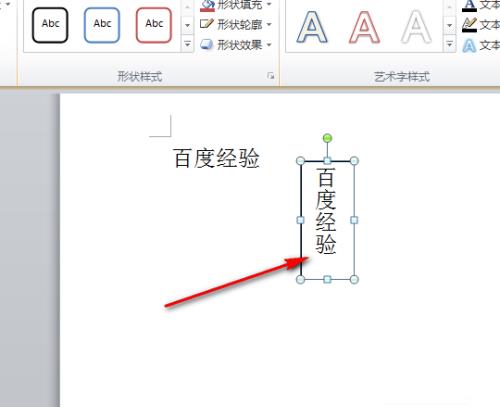Screen dimensions: 500x407
Task: Expand the full shape styles gallery
Action: tap(187, 44)
